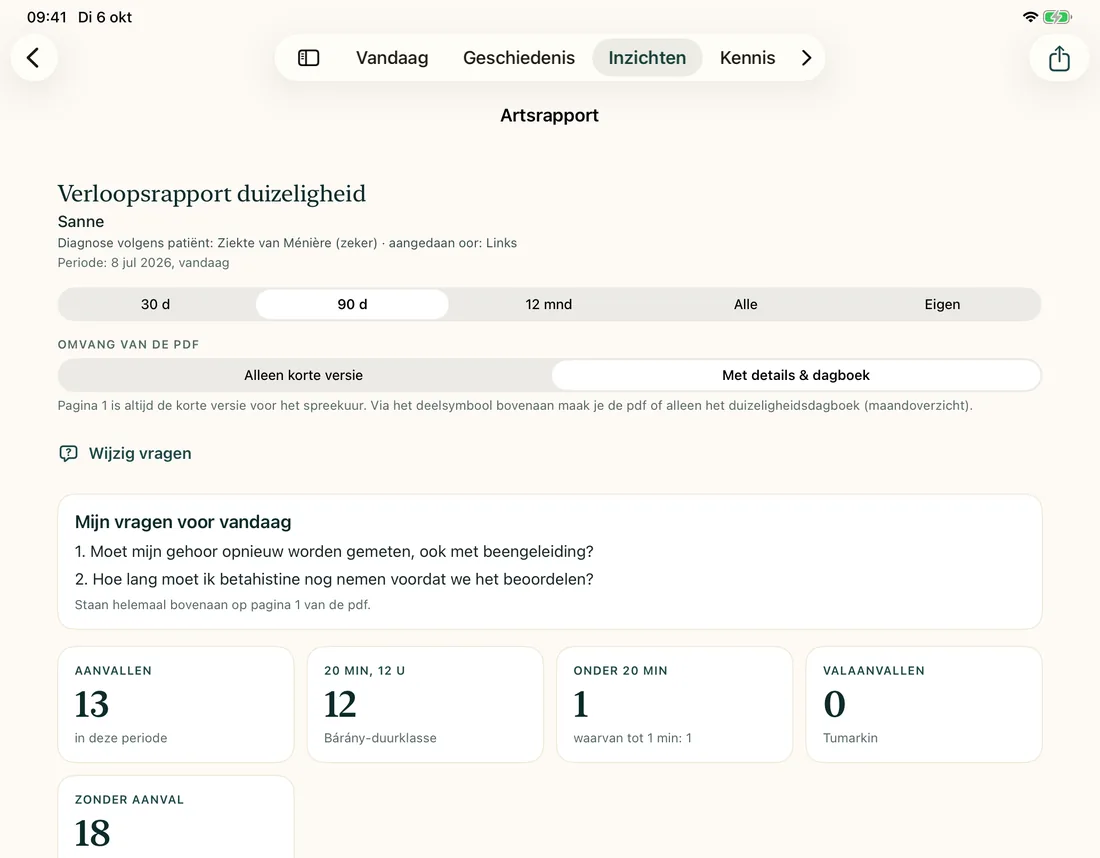The image size is (1100, 858).
Task: Tap the Wi-Fi icon in status bar
Action: (x=1030, y=17)
